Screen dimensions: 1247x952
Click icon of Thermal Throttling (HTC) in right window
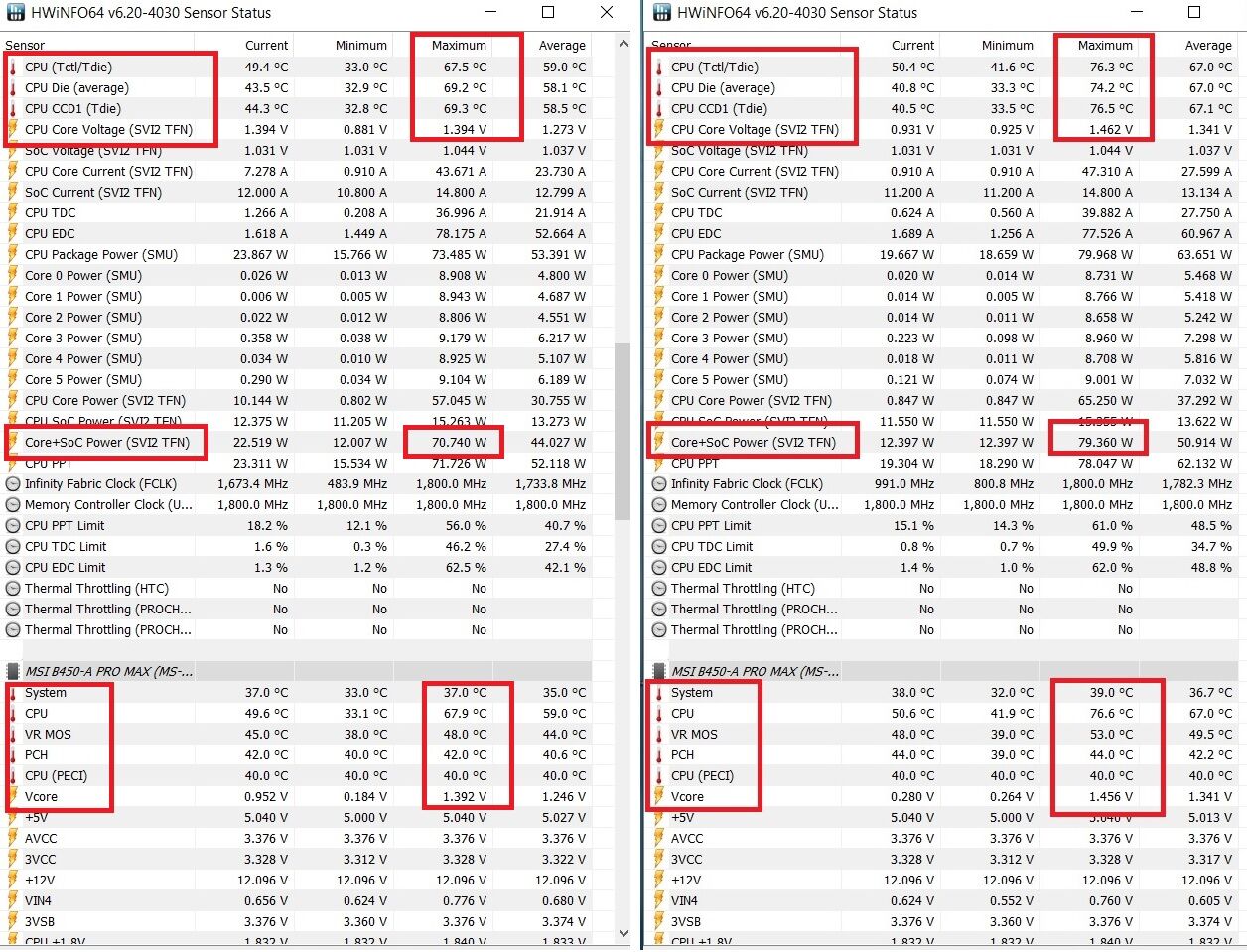659,589
